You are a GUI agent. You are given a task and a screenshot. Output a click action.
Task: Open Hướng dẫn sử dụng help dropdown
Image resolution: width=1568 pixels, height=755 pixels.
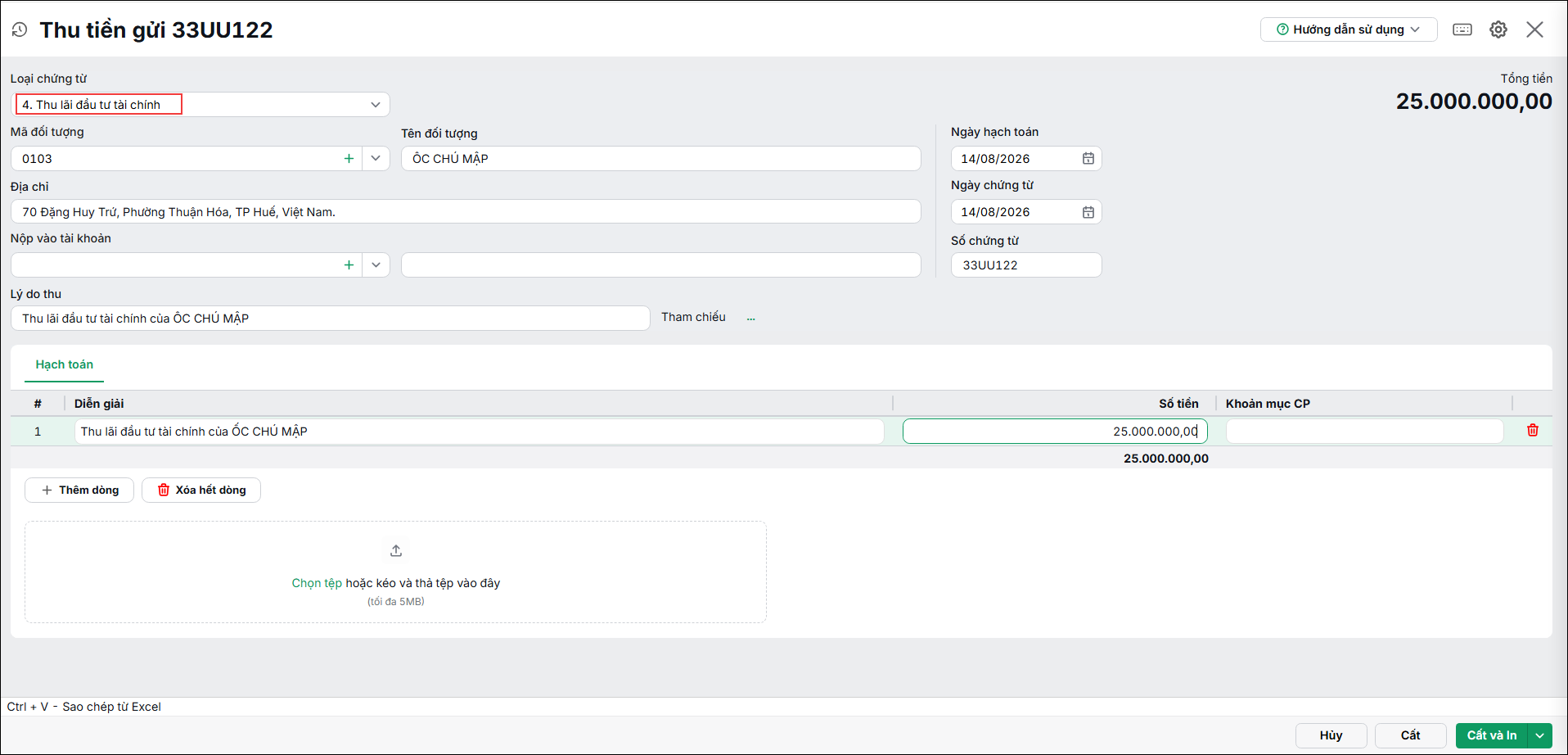1349,29
